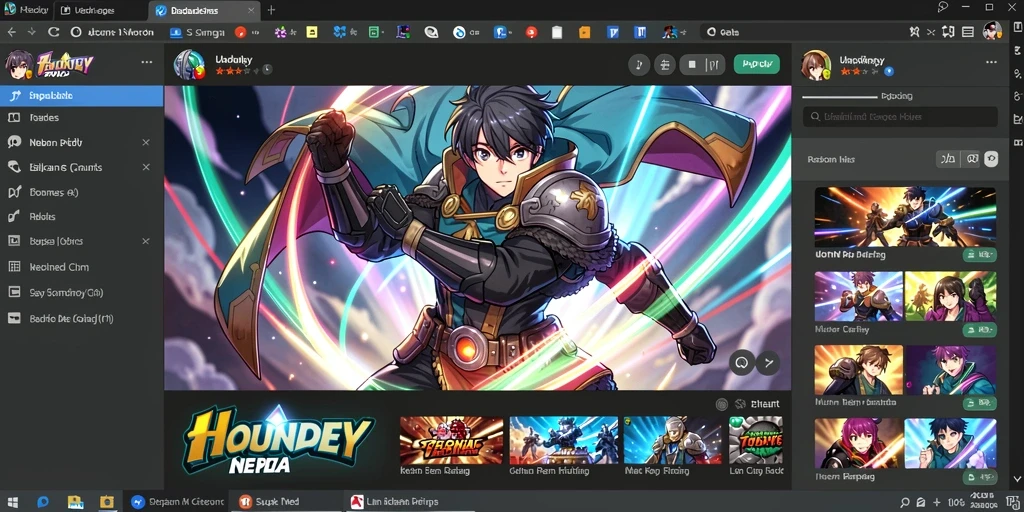This screenshot has width=1024, height=512.
Task: Open the three-dots menu in the right panel header
Action: (991, 62)
